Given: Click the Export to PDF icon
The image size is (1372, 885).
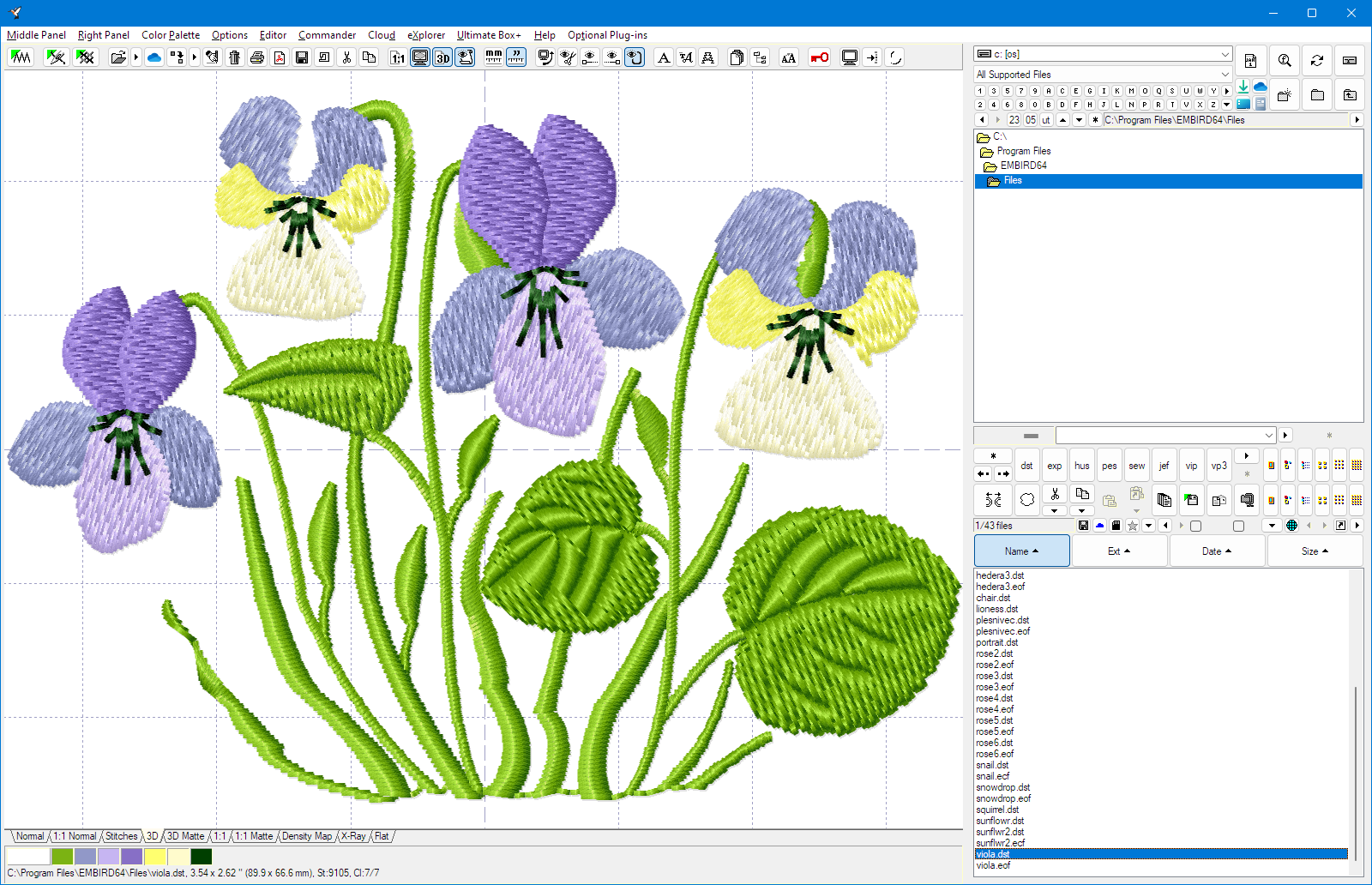Looking at the screenshot, I should tap(279, 57).
